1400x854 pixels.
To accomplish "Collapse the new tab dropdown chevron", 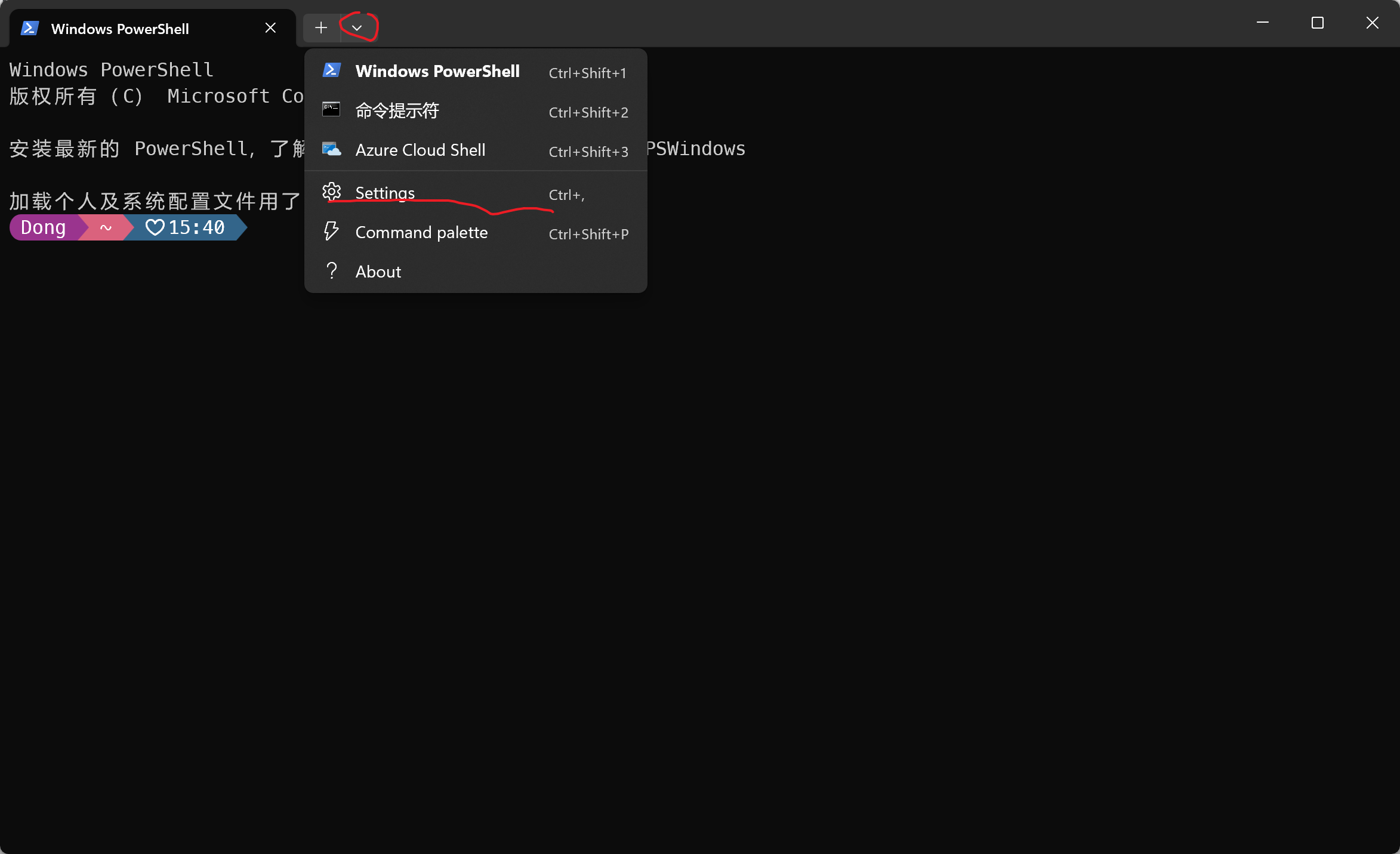I will coord(357,28).
